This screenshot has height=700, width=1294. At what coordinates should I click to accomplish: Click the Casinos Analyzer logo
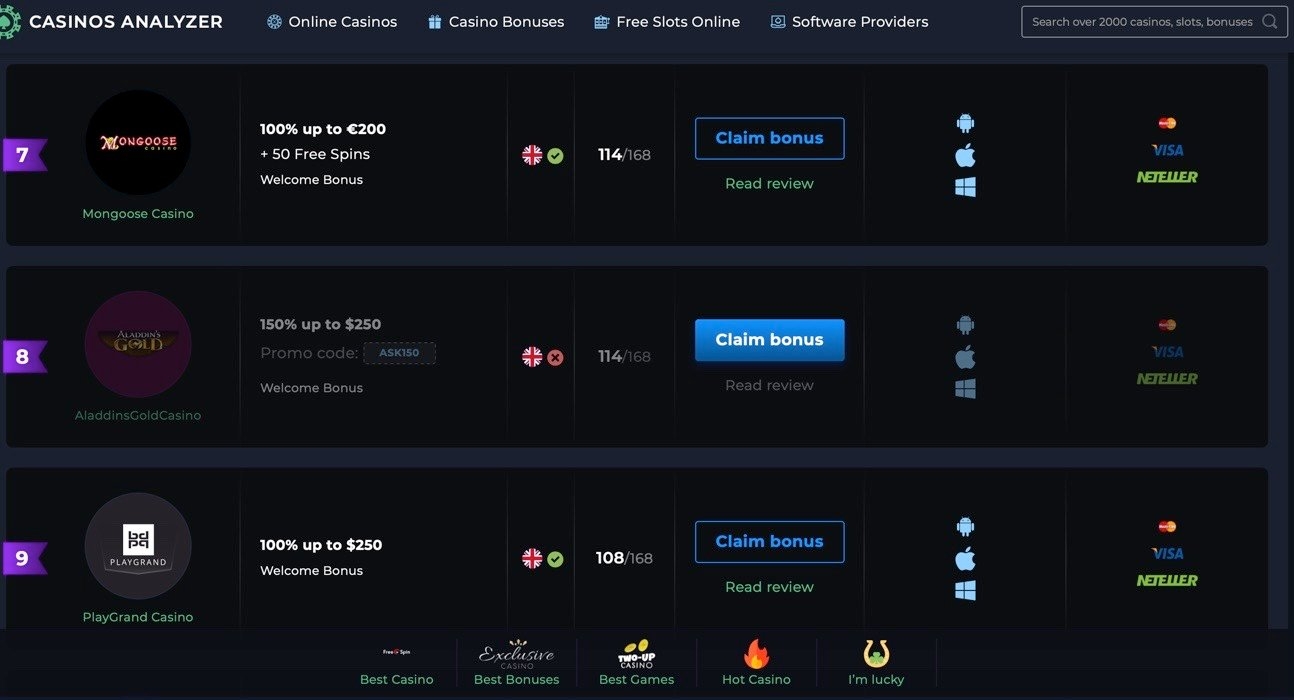112,21
